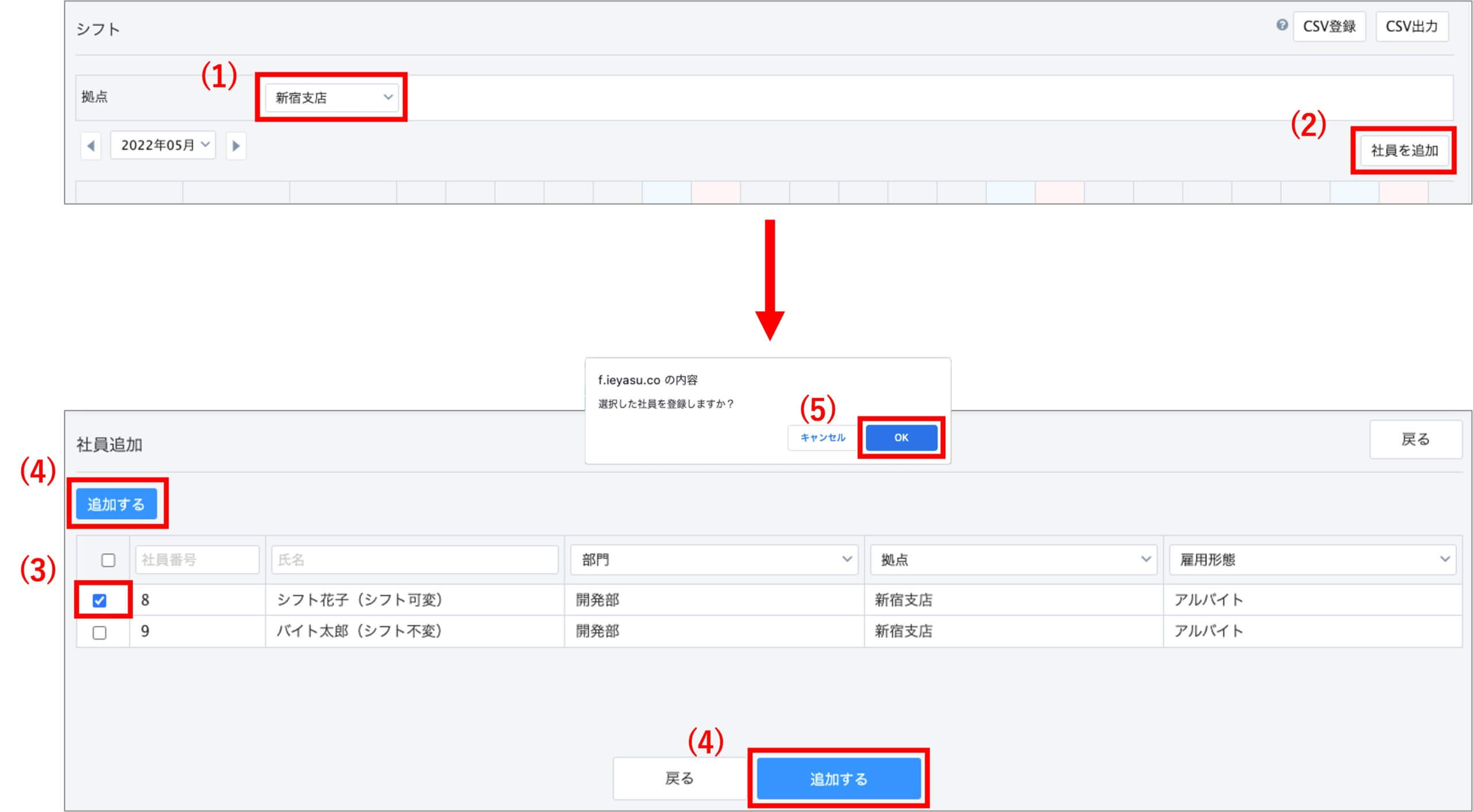Image resolution: width=1473 pixels, height=812 pixels.
Task: Click the CSV登録 button
Action: pos(1329,26)
